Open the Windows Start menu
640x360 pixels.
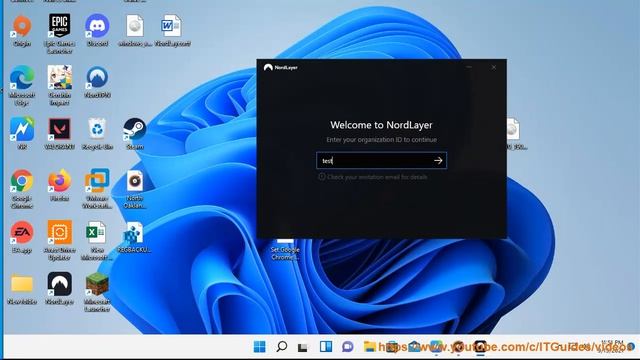point(260,347)
